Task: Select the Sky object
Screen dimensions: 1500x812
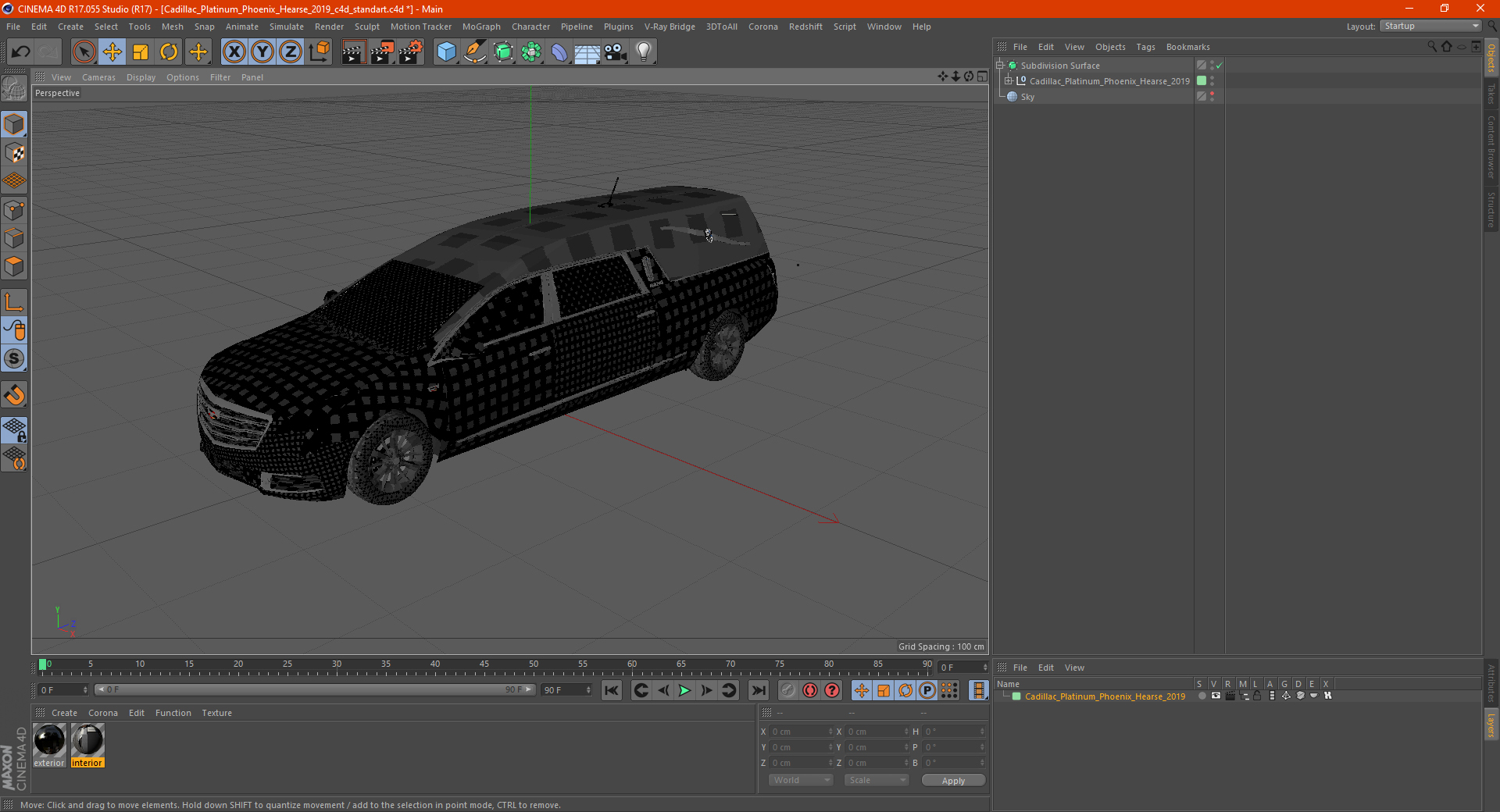Action: coord(1027,97)
